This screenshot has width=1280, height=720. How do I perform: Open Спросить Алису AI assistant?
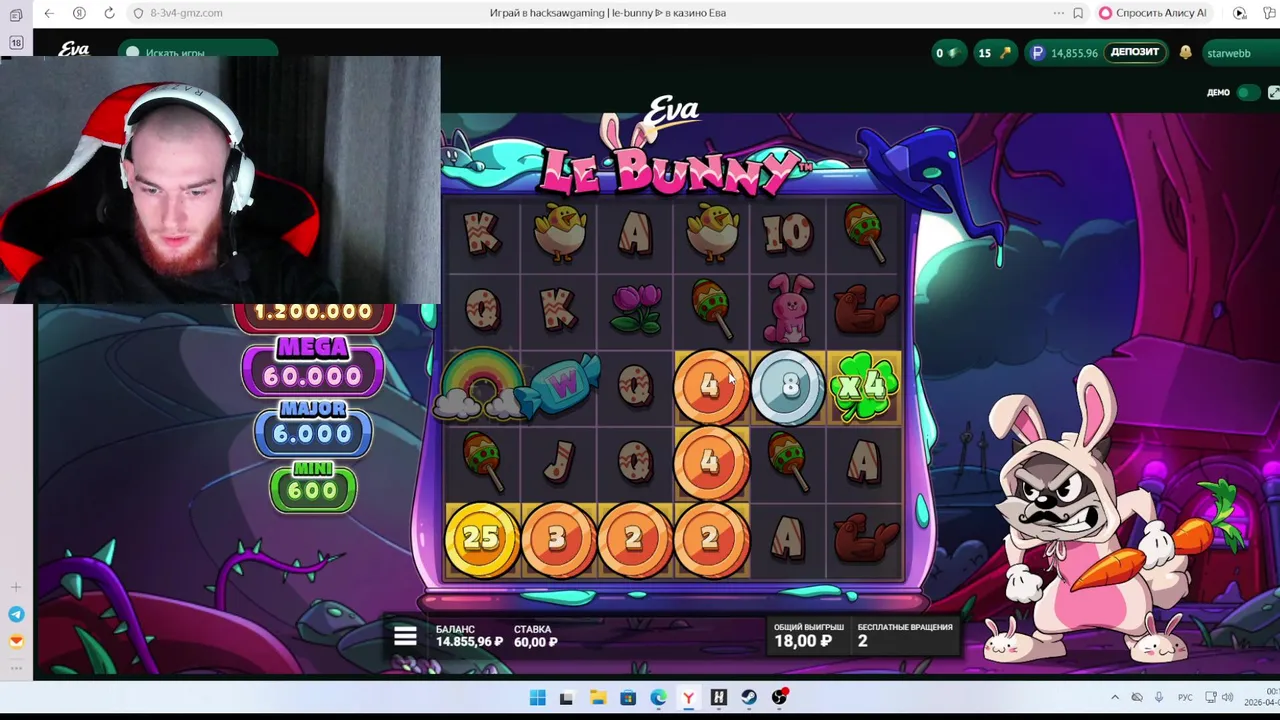tap(1153, 13)
